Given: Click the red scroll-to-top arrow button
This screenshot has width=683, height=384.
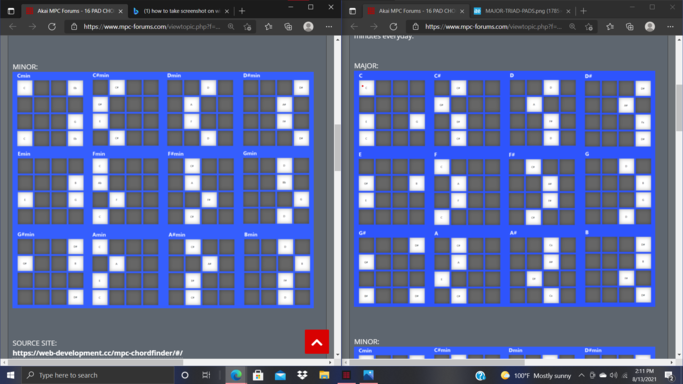Looking at the screenshot, I should pyautogui.click(x=317, y=342).
